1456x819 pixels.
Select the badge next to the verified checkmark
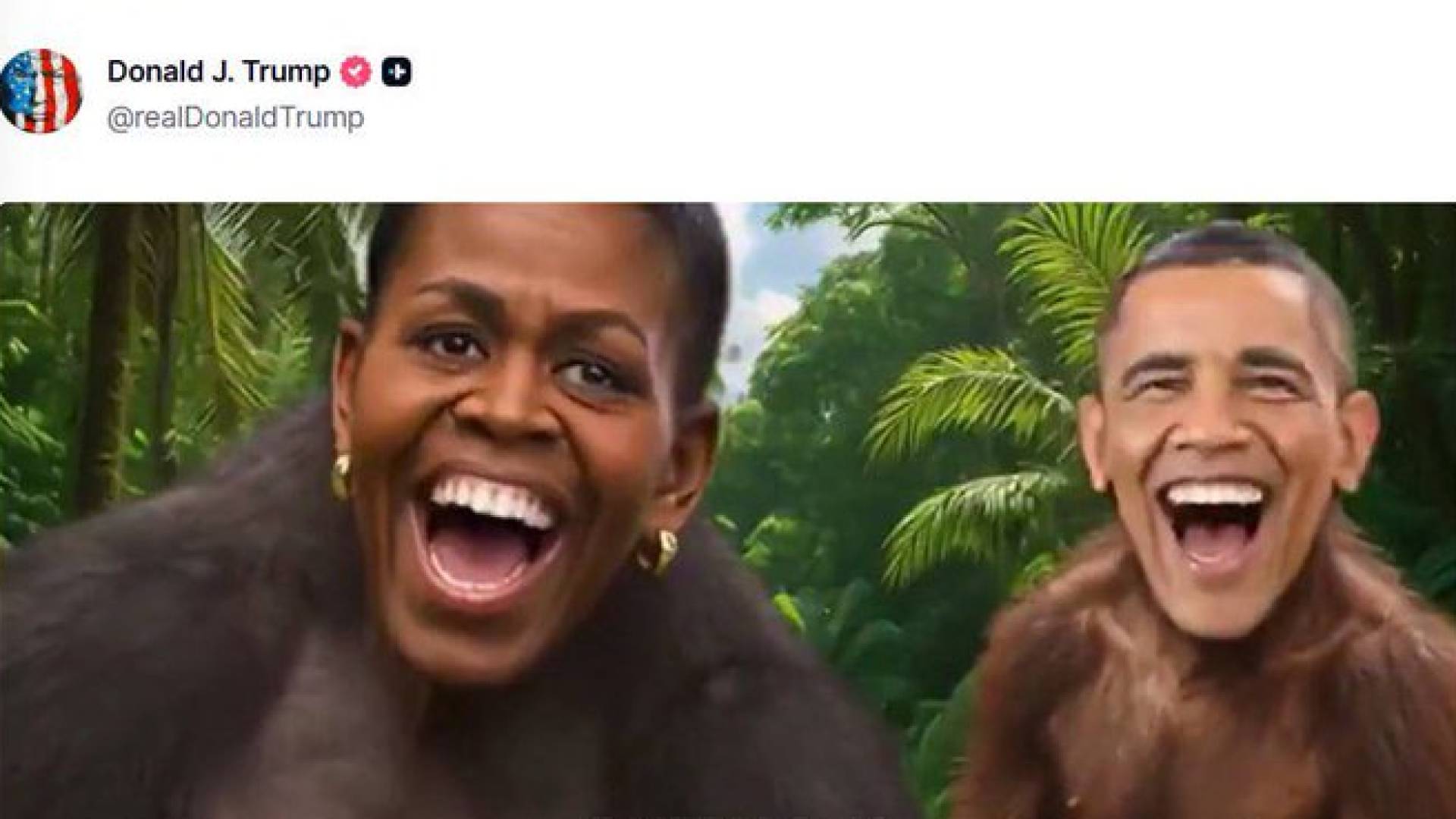pyautogui.click(x=397, y=72)
